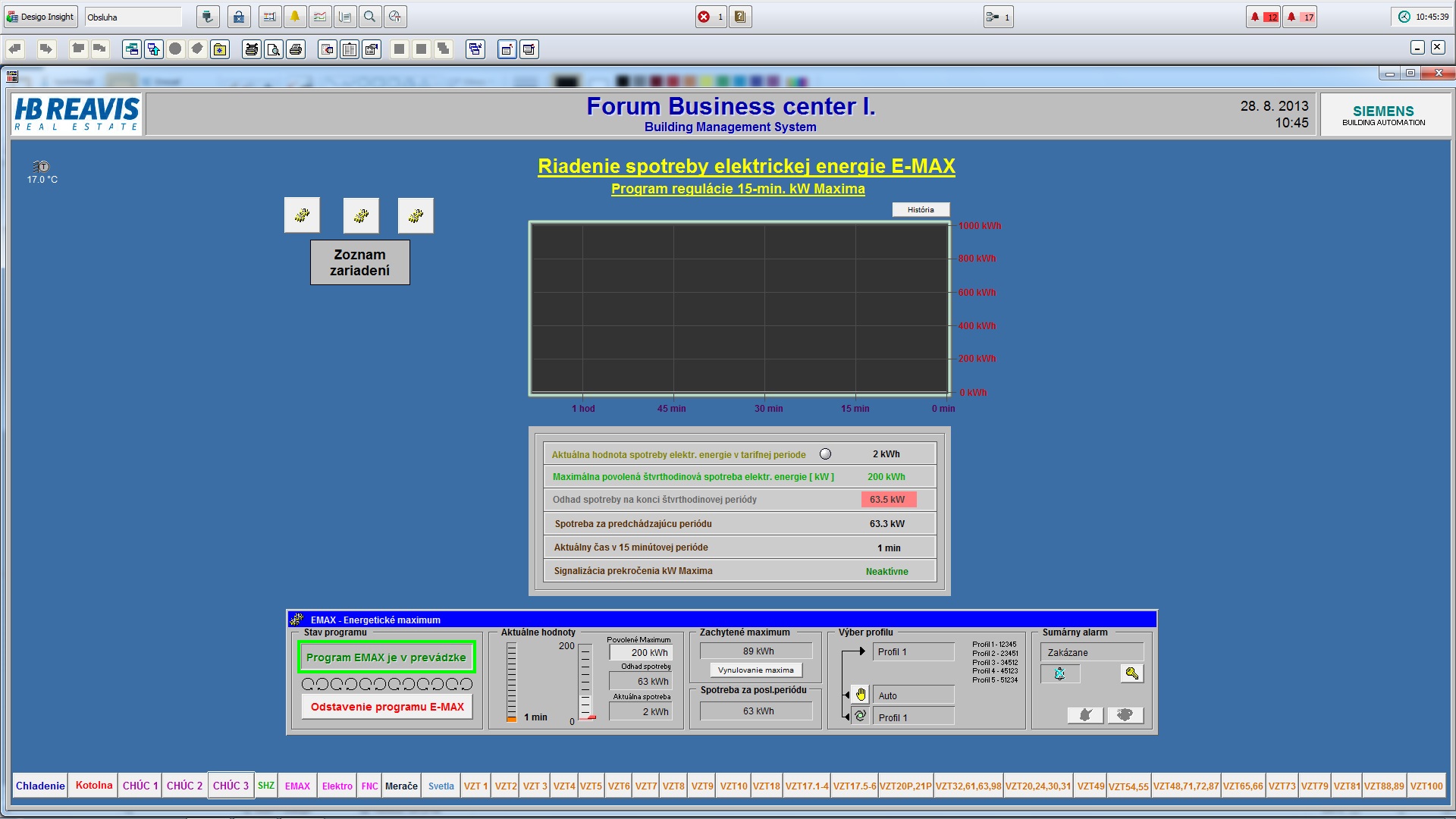The image size is (1456, 819).
Task: Click the magnifying glass search icon
Action: [370, 17]
